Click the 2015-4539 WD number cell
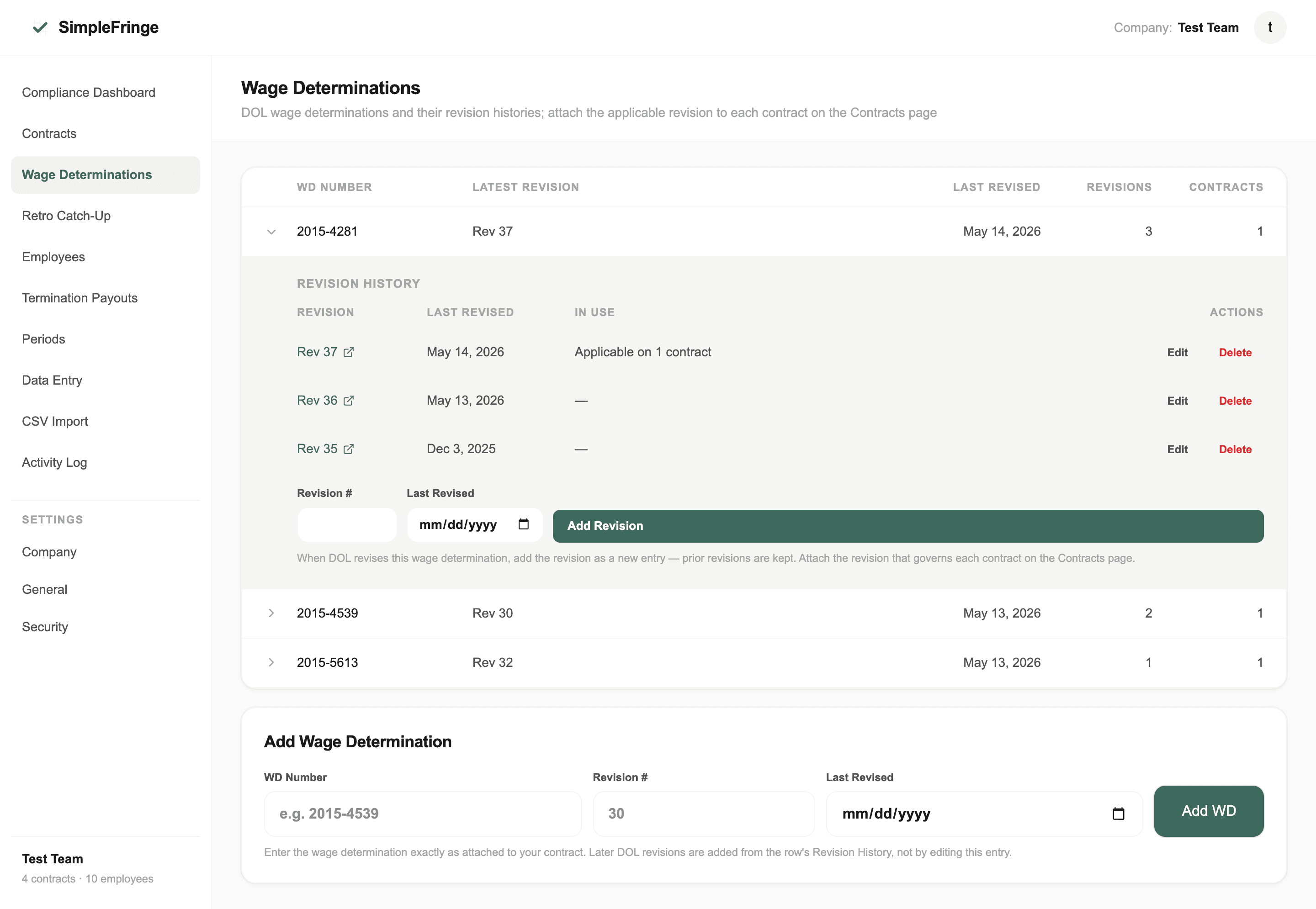This screenshot has width=1316, height=909. click(327, 613)
